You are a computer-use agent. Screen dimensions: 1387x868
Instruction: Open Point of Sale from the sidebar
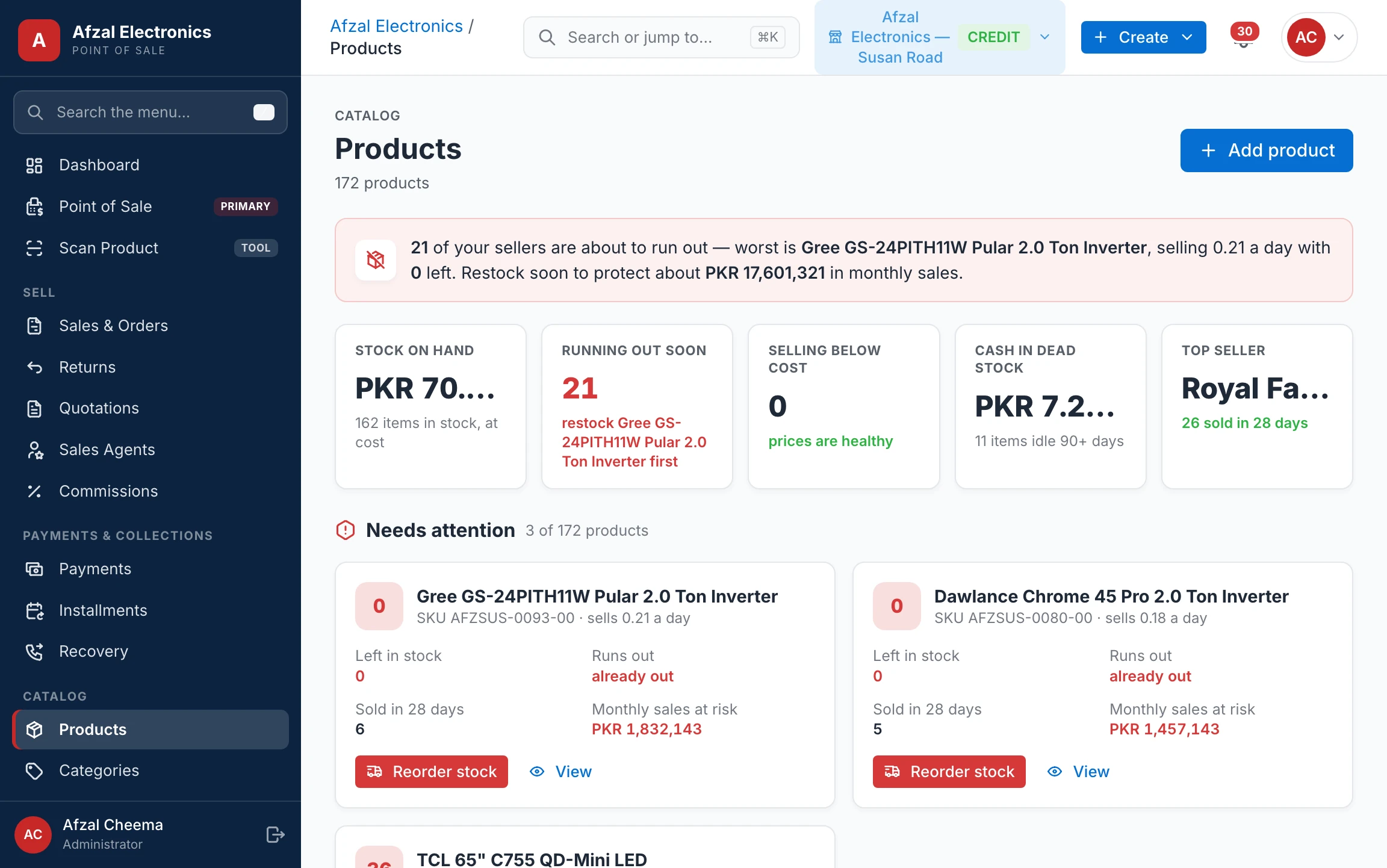click(150, 206)
